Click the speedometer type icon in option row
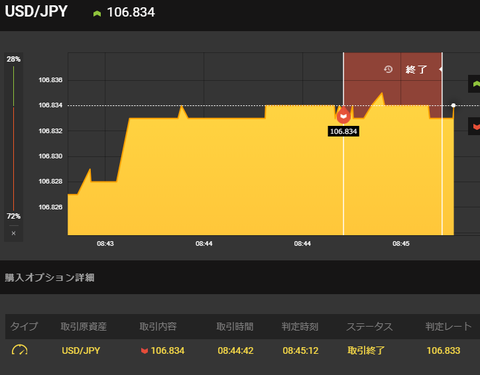The width and height of the screenshot is (480, 375). (20, 350)
